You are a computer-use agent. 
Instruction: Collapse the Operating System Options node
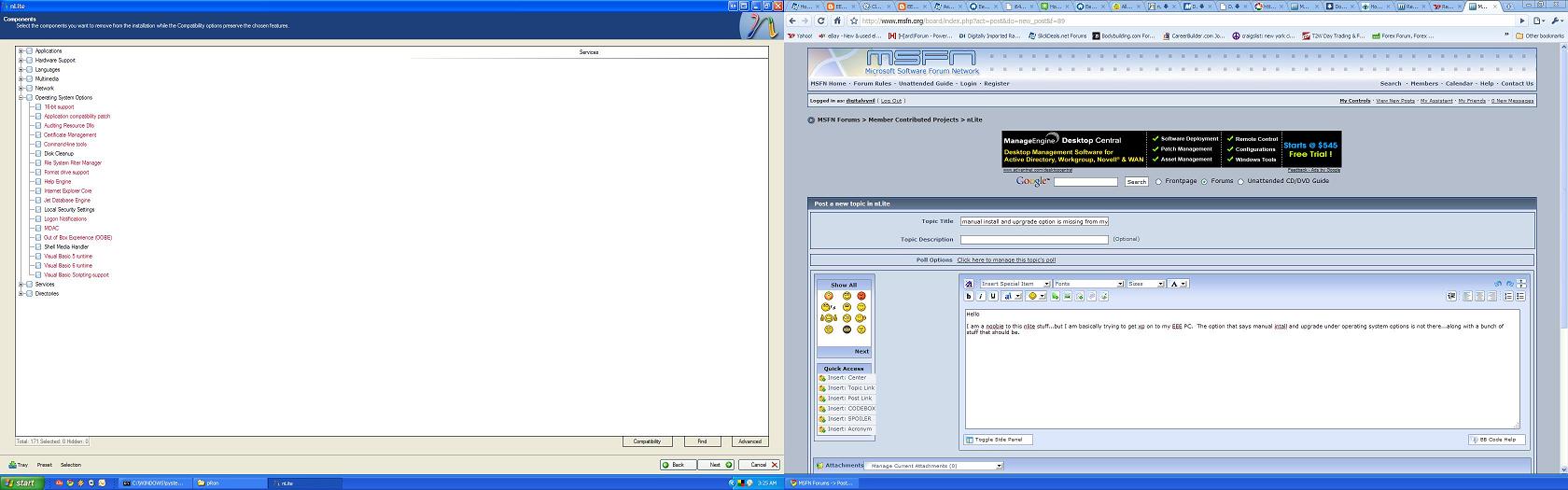(21, 97)
